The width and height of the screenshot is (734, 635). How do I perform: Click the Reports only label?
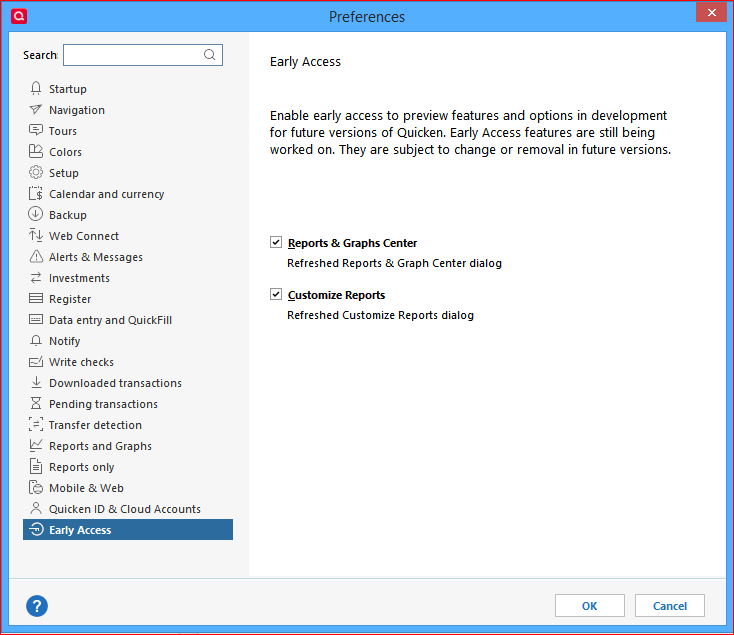81,467
